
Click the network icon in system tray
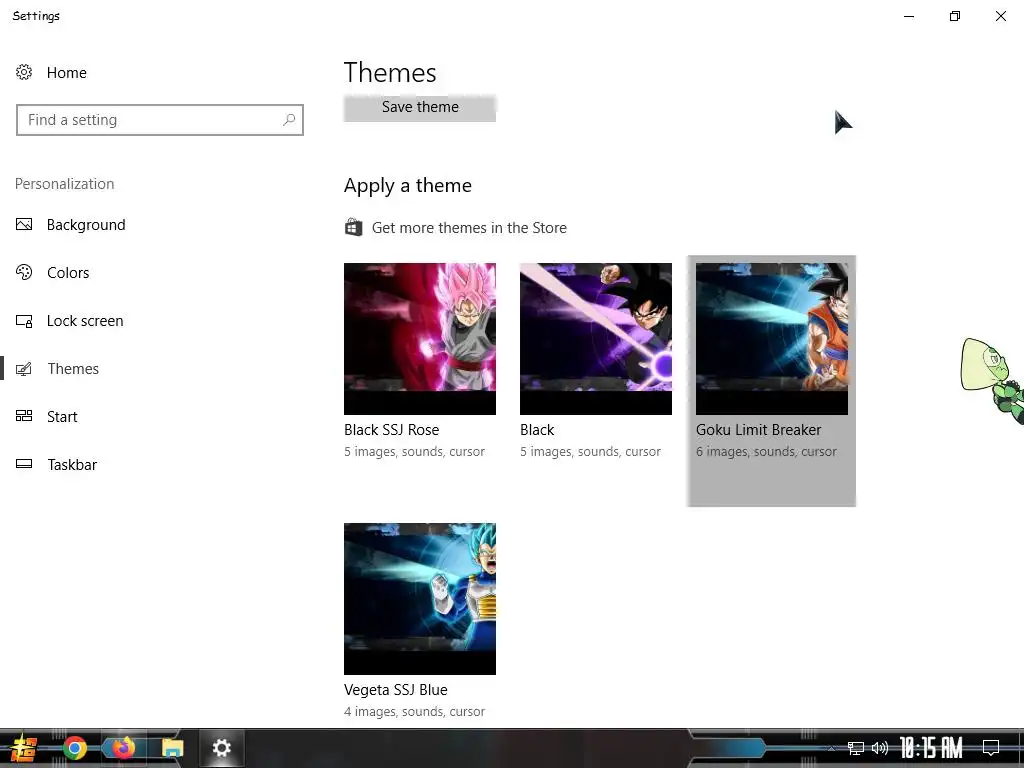(855, 748)
